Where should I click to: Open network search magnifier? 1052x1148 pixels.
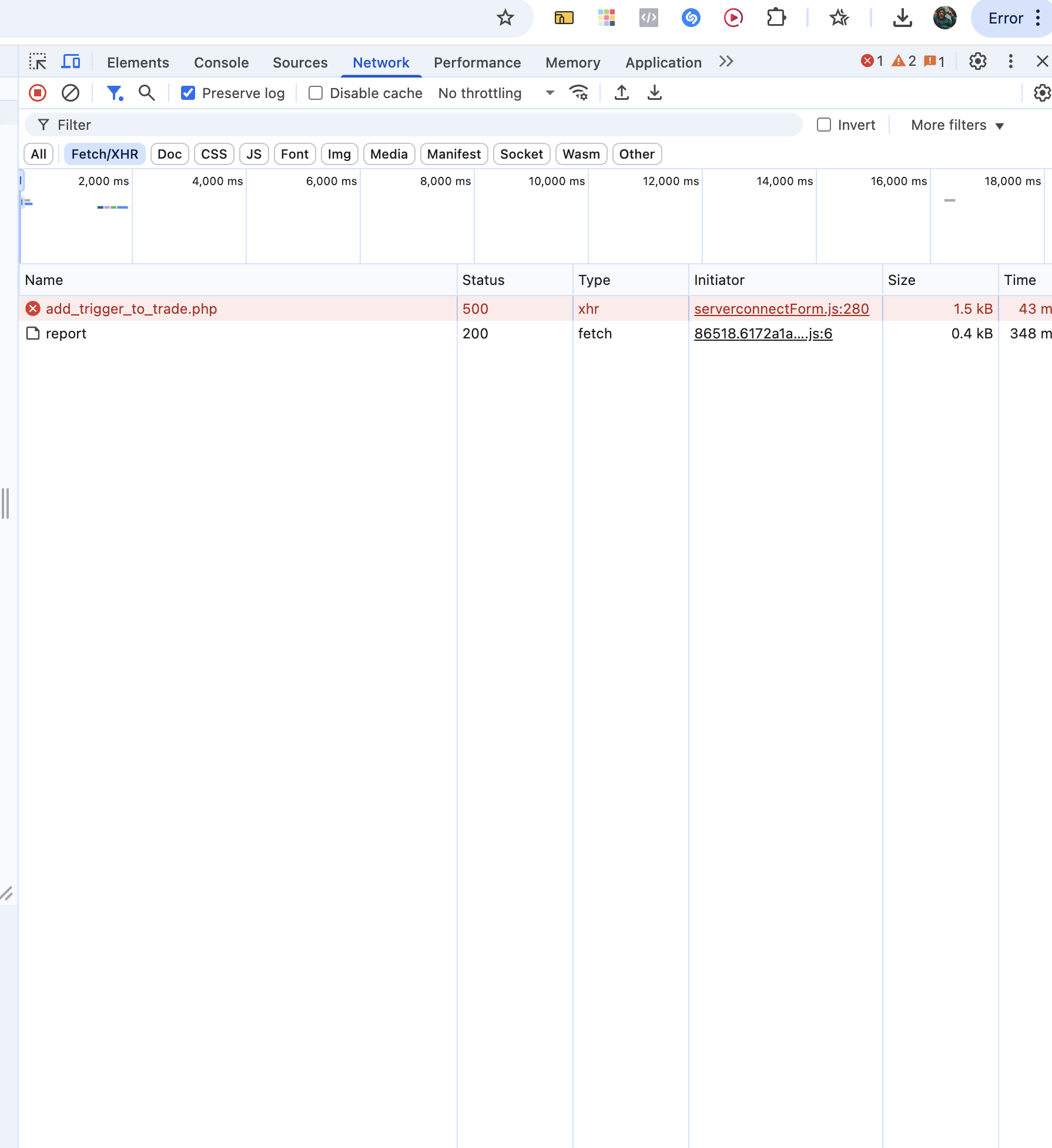pyautogui.click(x=147, y=93)
